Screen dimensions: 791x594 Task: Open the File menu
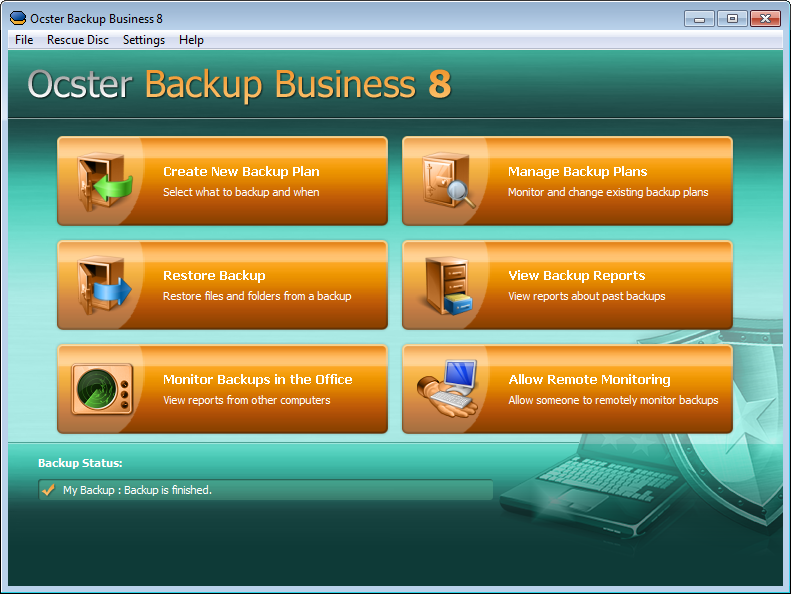point(24,40)
